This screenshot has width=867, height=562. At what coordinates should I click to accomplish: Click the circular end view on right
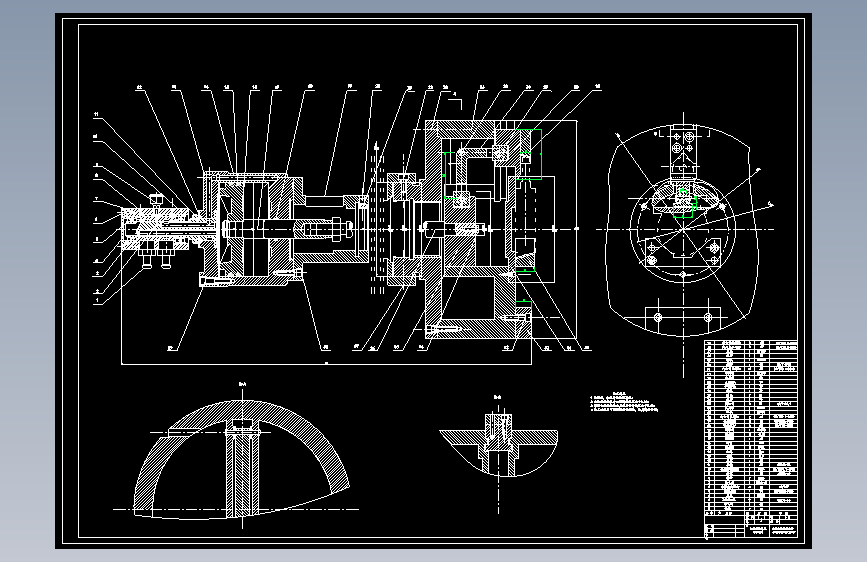click(x=683, y=230)
